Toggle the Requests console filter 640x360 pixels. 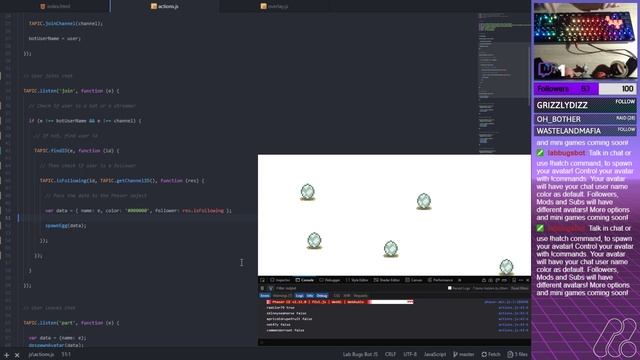pyautogui.click(x=360, y=296)
